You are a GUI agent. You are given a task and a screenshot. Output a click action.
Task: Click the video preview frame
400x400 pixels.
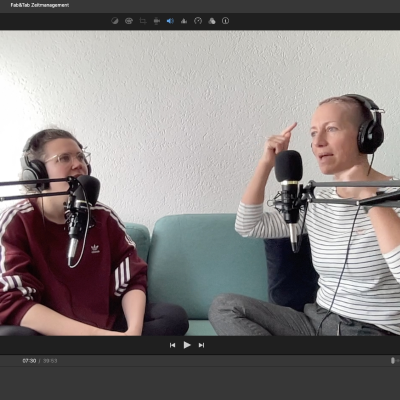coord(200,183)
